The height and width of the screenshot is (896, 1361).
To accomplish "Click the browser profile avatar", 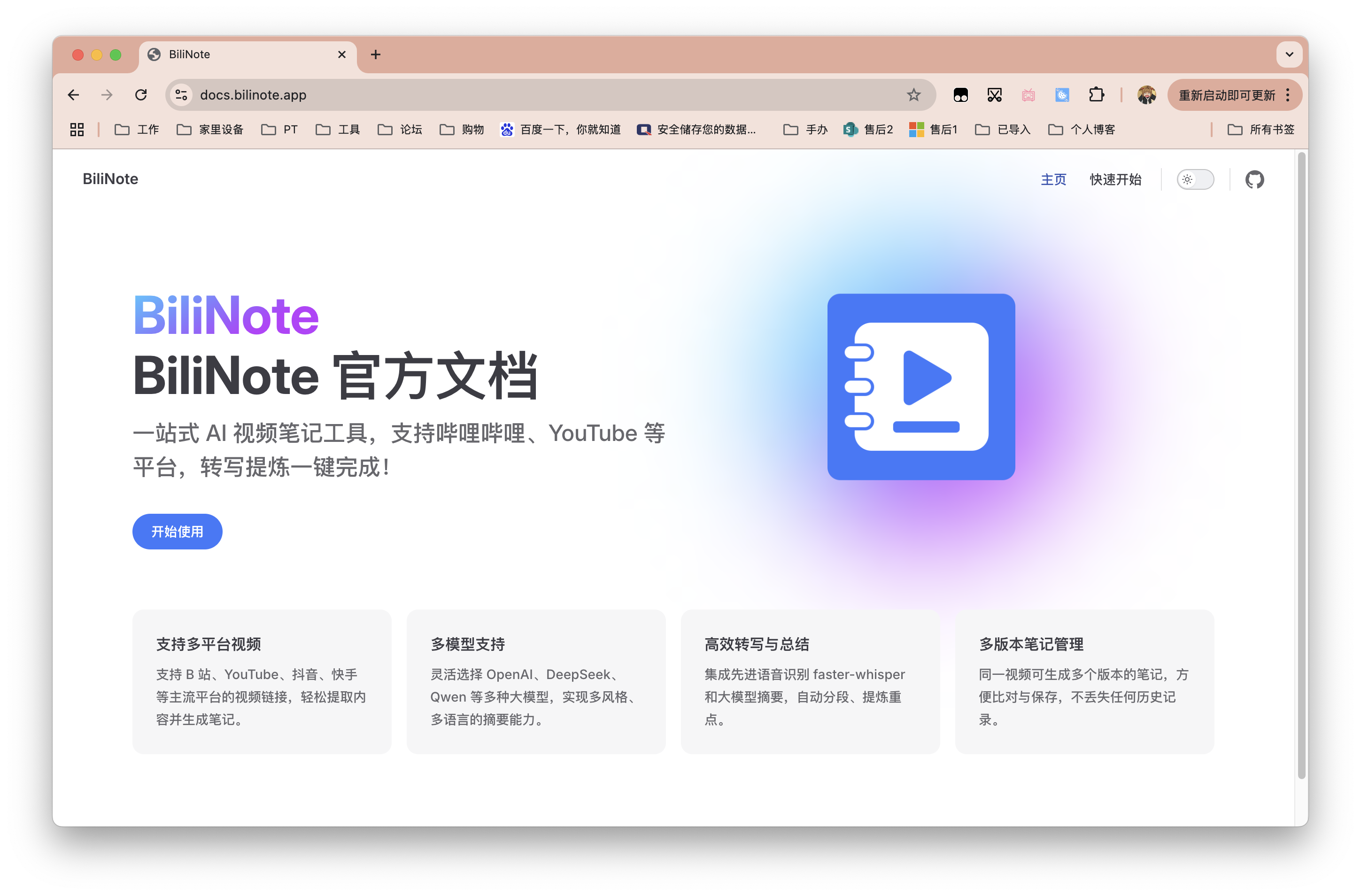I will tap(1147, 94).
